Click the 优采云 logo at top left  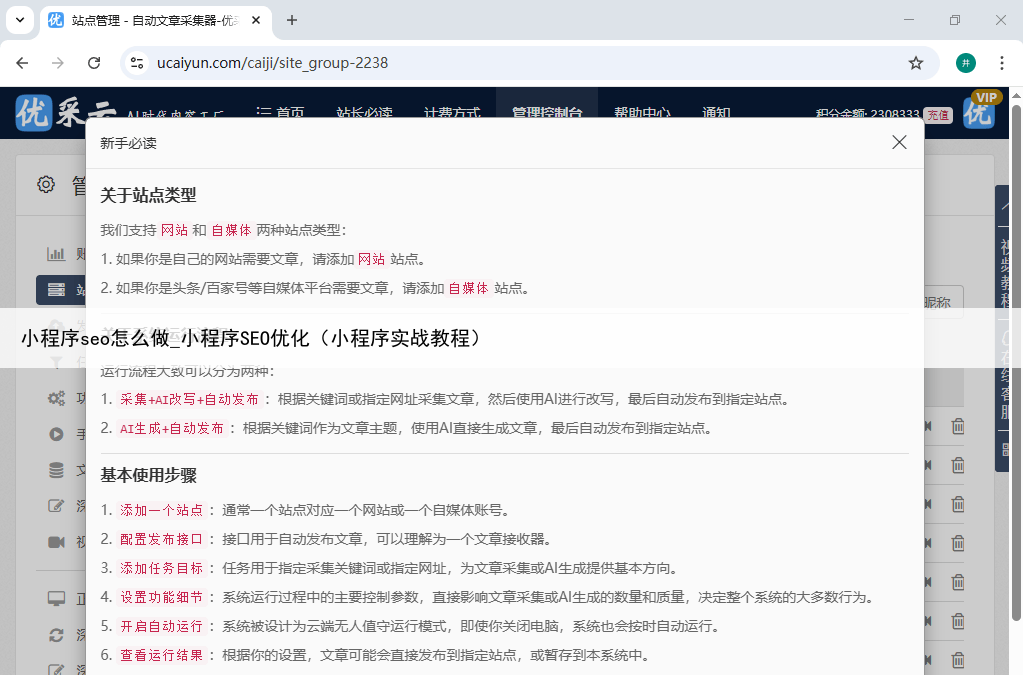[x=67, y=113]
